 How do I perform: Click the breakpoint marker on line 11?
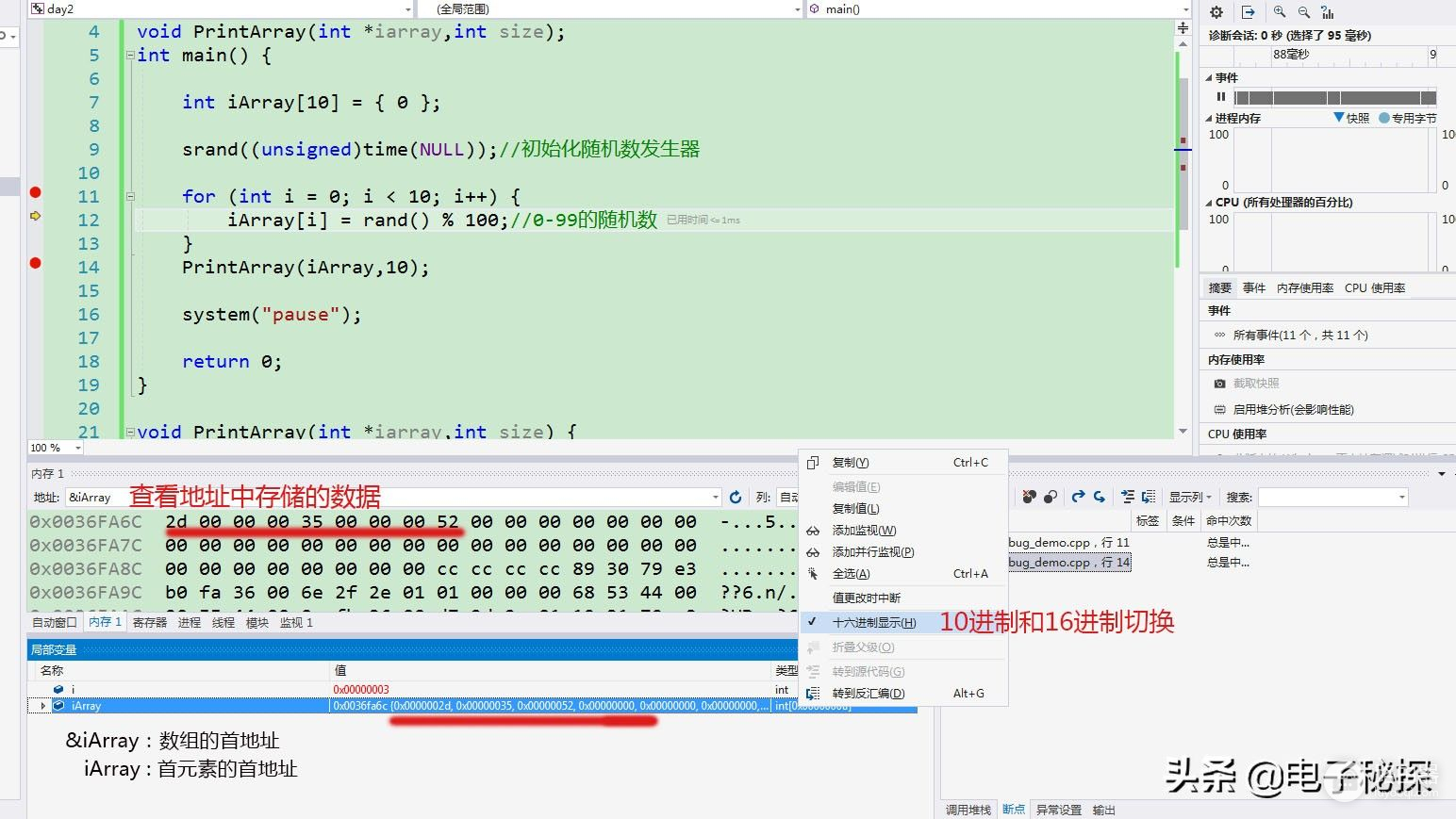click(x=35, y=193)
